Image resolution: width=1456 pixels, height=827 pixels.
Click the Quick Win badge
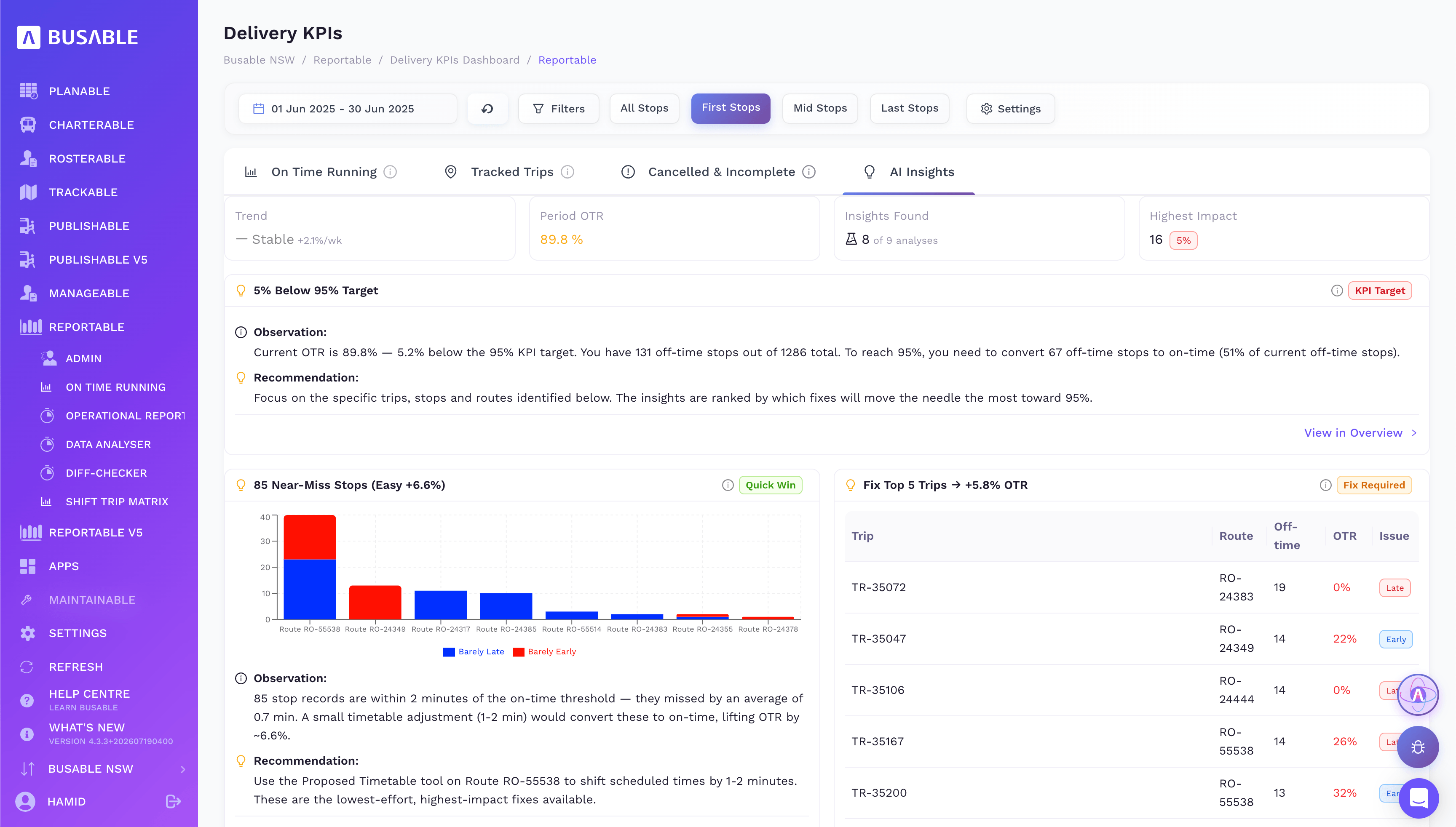pyautogui.click(x=770, y=485)
